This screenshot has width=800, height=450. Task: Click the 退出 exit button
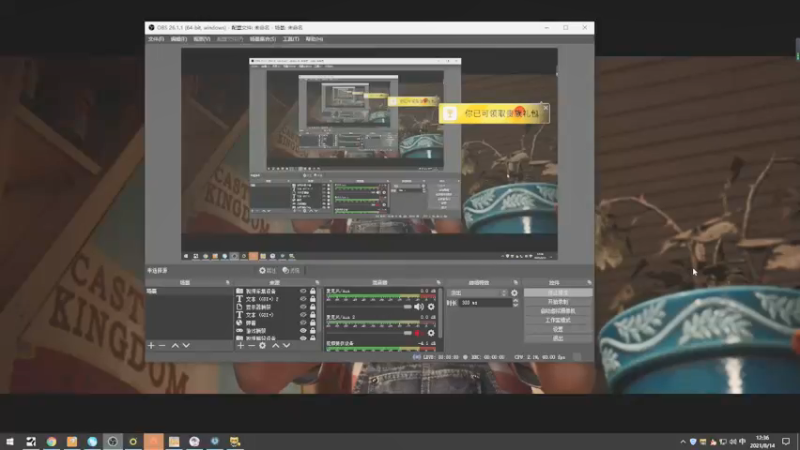pyautogui.click(x=558, y=338)
